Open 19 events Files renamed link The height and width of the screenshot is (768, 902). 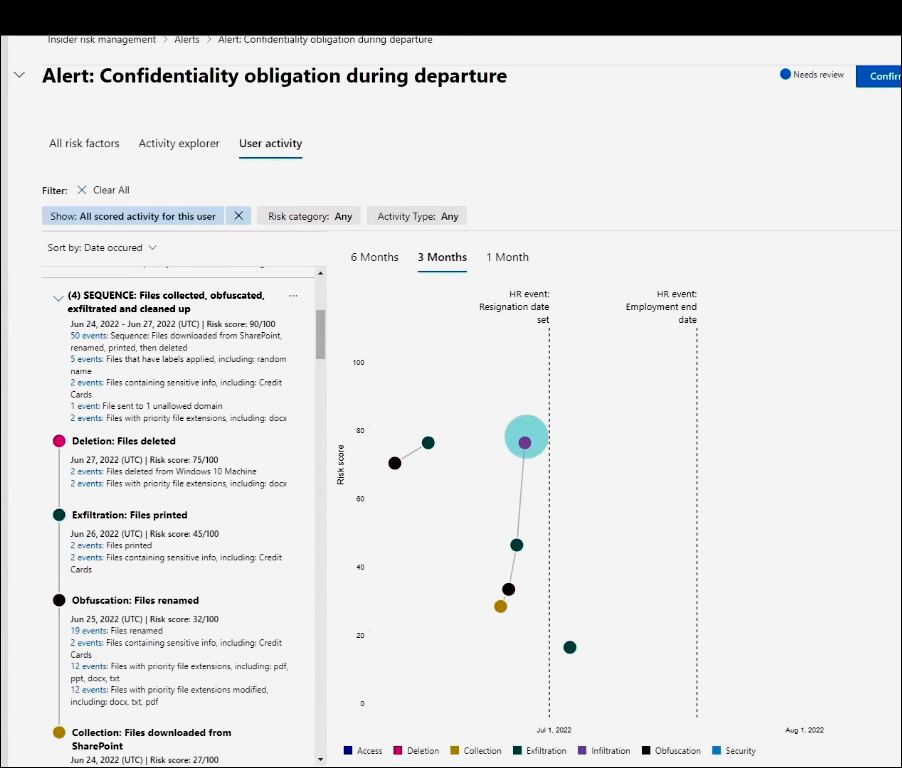[x=89, y=631]
